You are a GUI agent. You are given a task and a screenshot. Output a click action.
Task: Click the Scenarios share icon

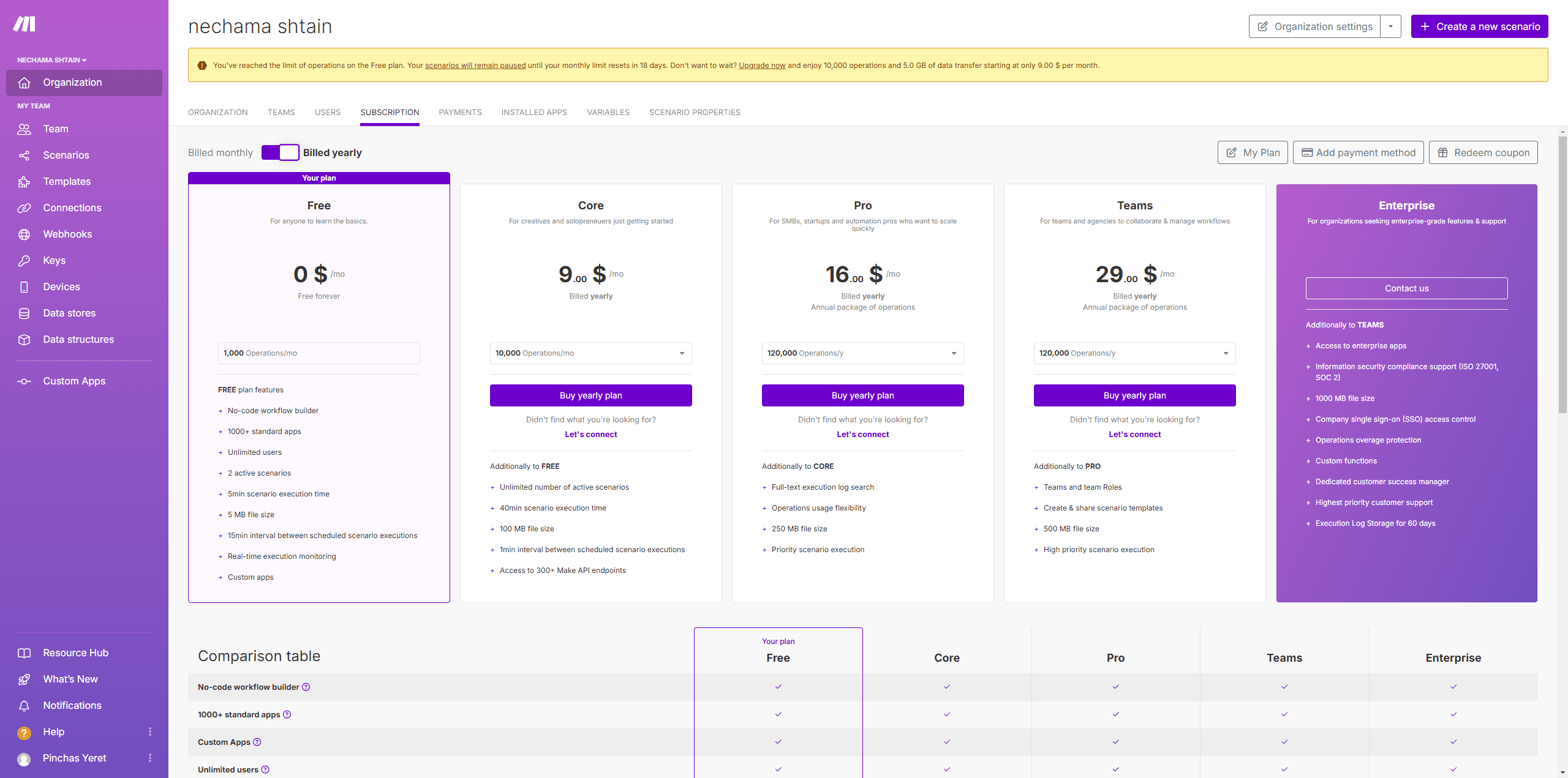24,155
